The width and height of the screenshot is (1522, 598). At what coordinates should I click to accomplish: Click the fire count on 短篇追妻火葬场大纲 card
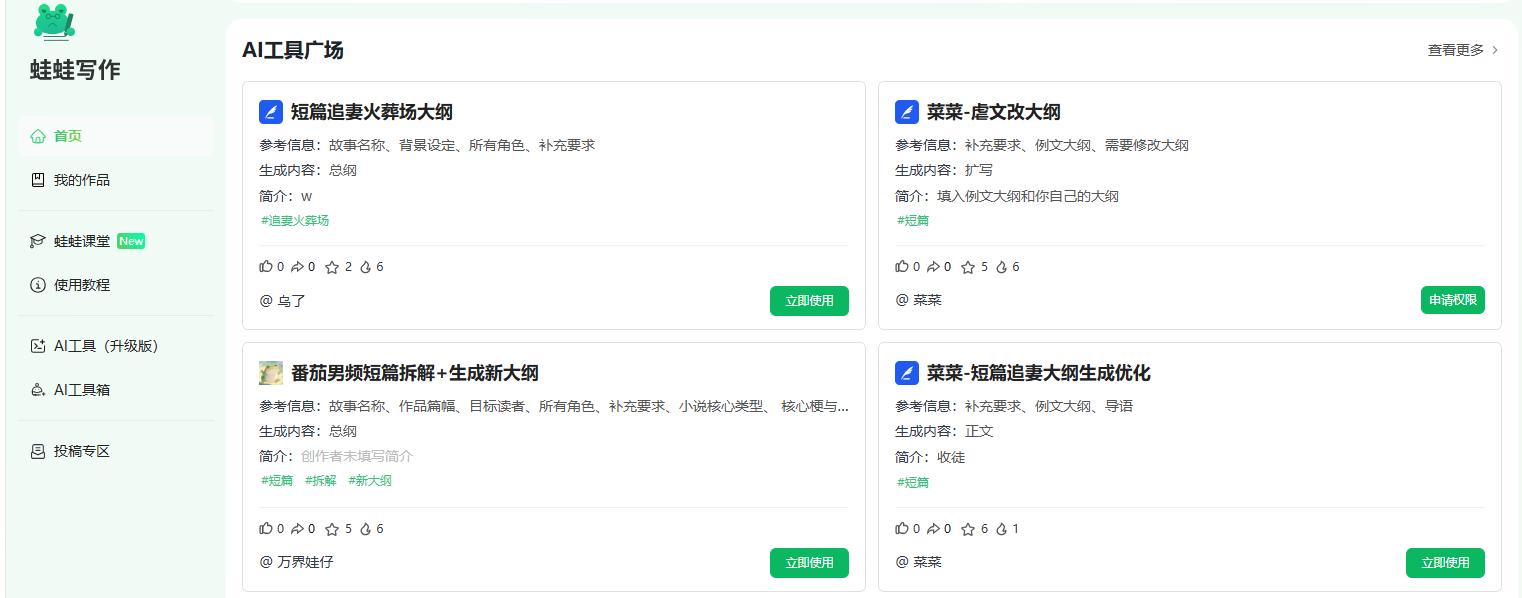(x=364, y=266)
